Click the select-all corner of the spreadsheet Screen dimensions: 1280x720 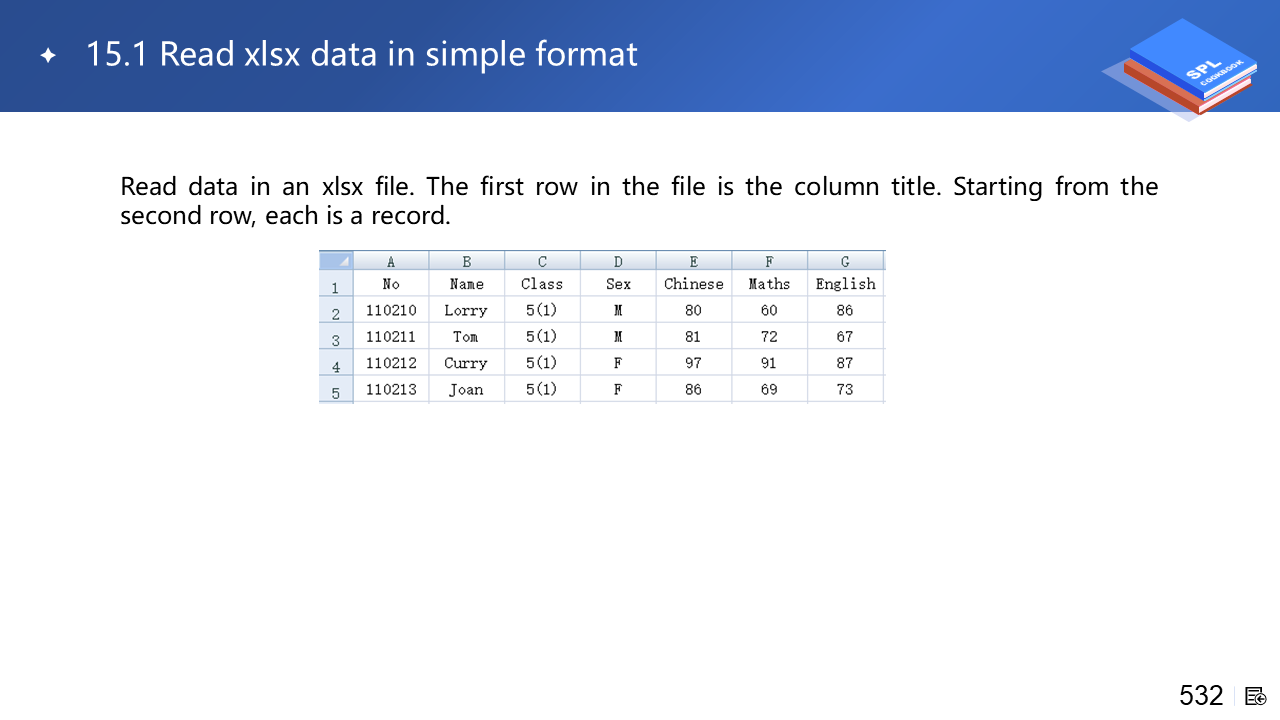(336, 261)
